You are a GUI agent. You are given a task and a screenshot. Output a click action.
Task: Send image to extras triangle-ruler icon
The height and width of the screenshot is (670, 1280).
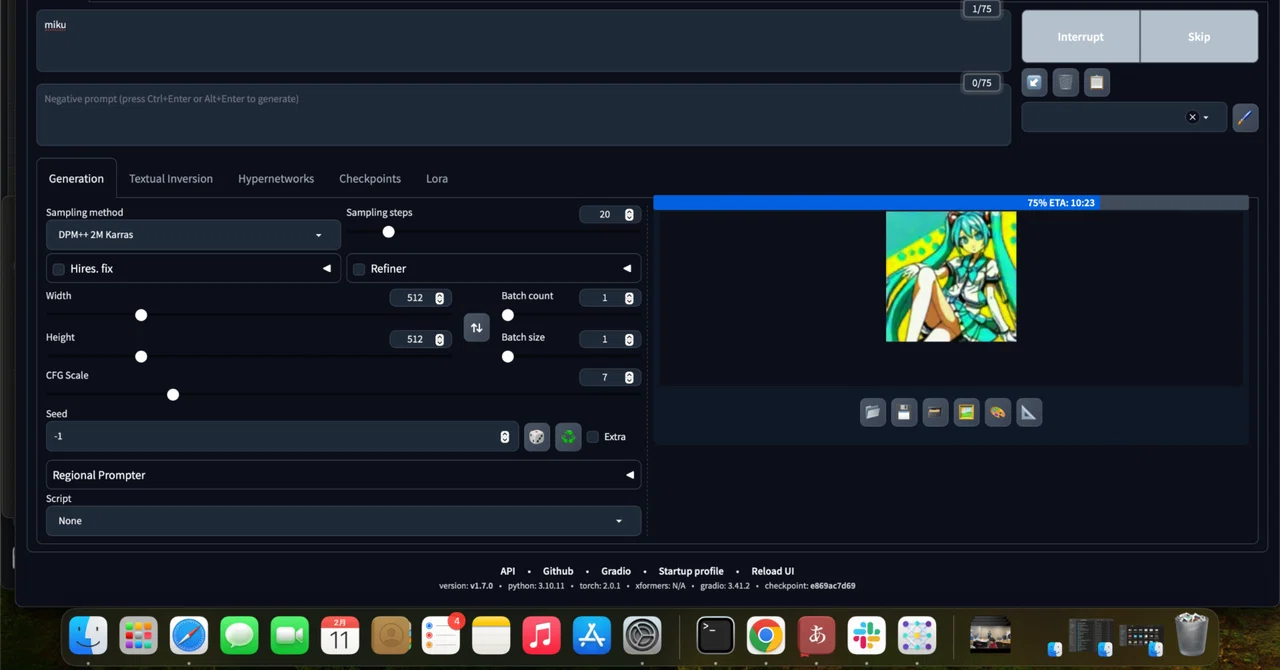click(1028, 412)
